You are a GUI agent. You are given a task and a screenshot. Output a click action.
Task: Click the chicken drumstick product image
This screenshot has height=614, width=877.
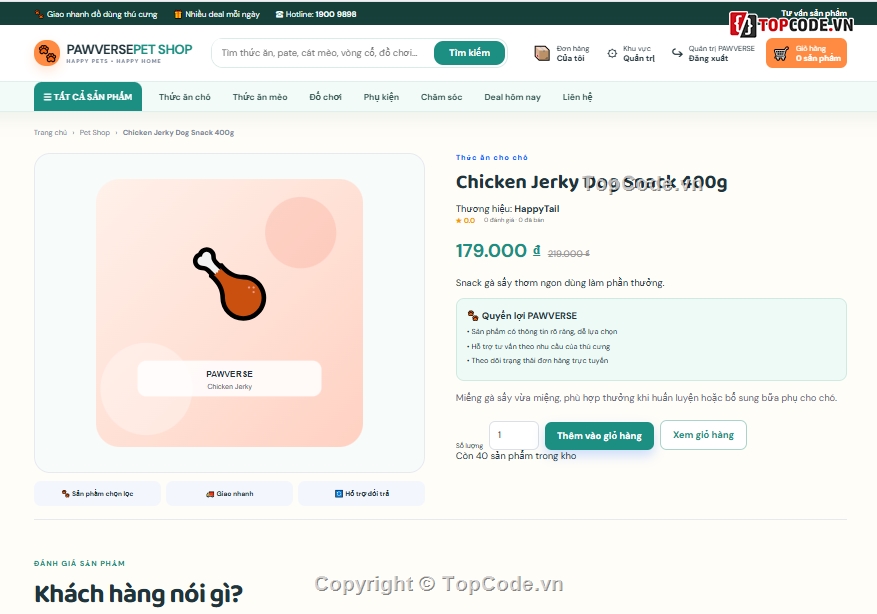pyautogui.click(x=230, y=284)
